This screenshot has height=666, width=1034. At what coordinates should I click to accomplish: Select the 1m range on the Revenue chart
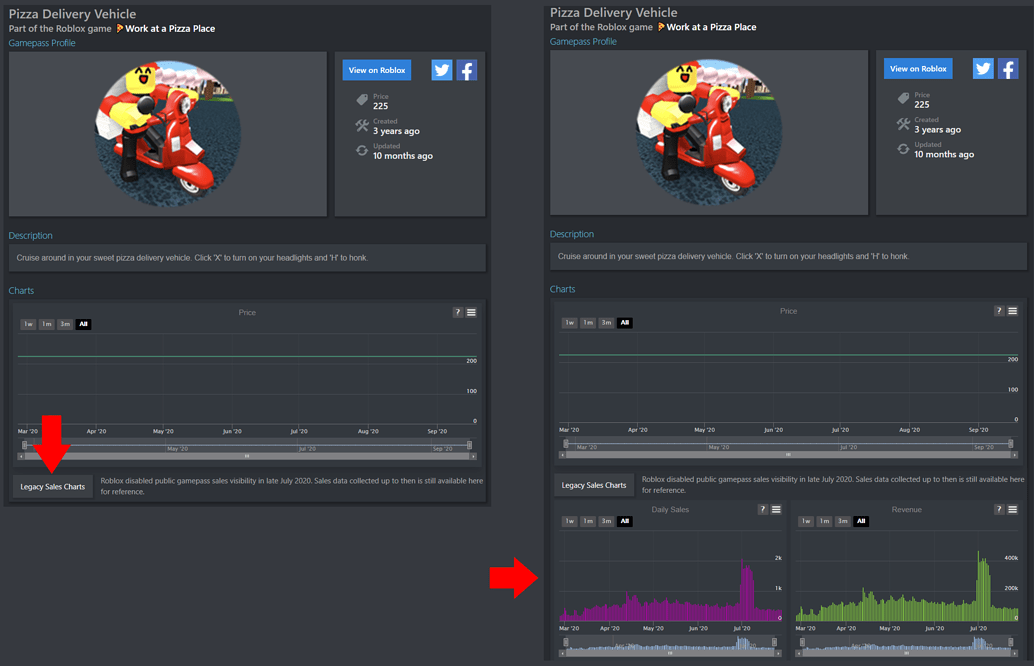pyautogui.click(x=822, y=520)
